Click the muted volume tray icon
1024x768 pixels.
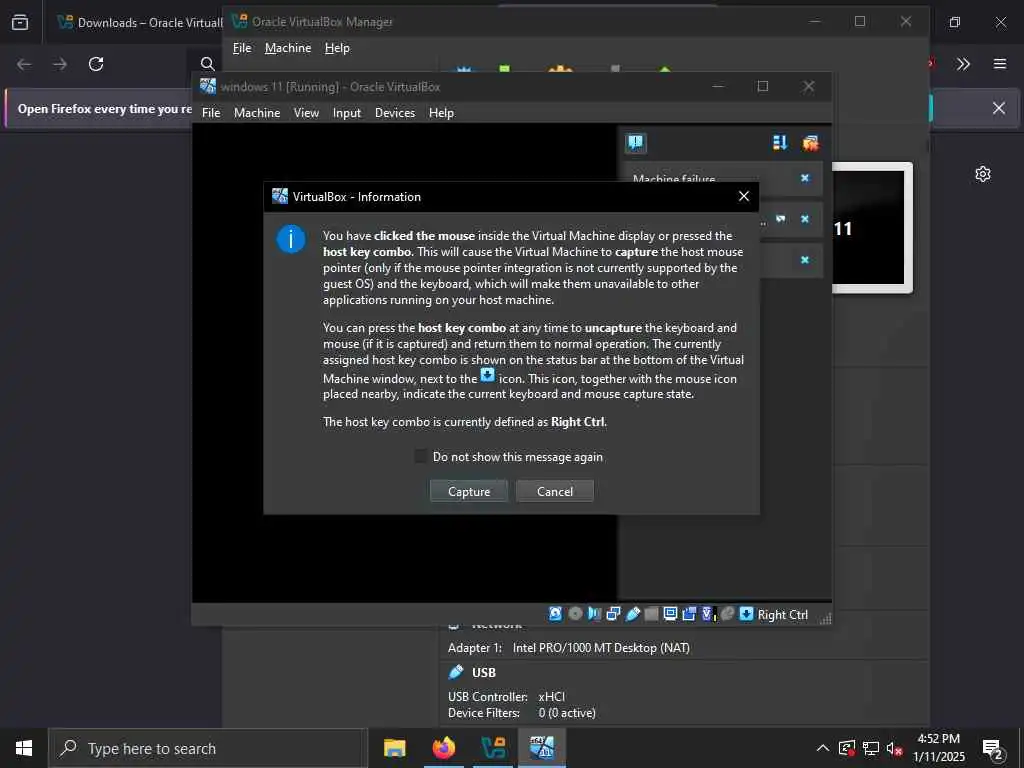tap(894, 748)
